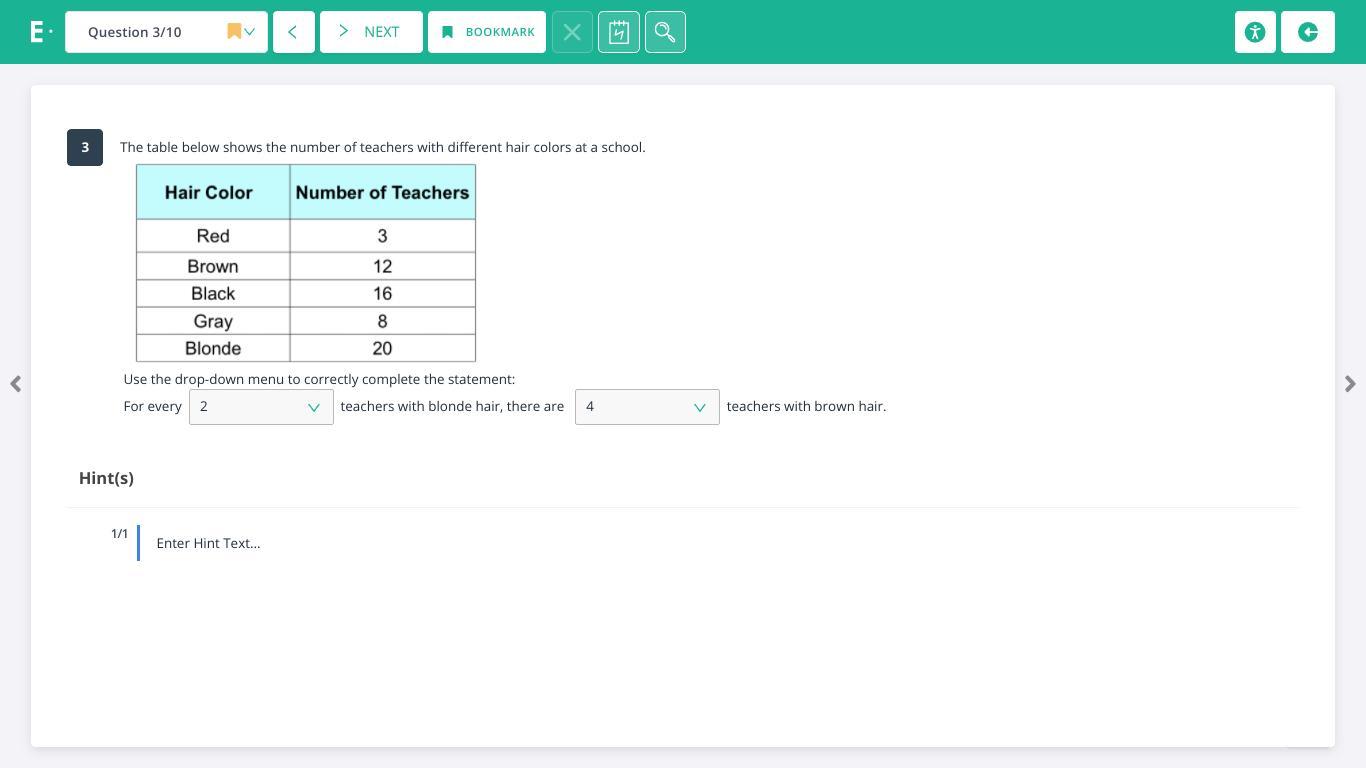The width and height of the screenshot is (1366, 768).
Task: Click the hint text field
Action: coord(208,543)
